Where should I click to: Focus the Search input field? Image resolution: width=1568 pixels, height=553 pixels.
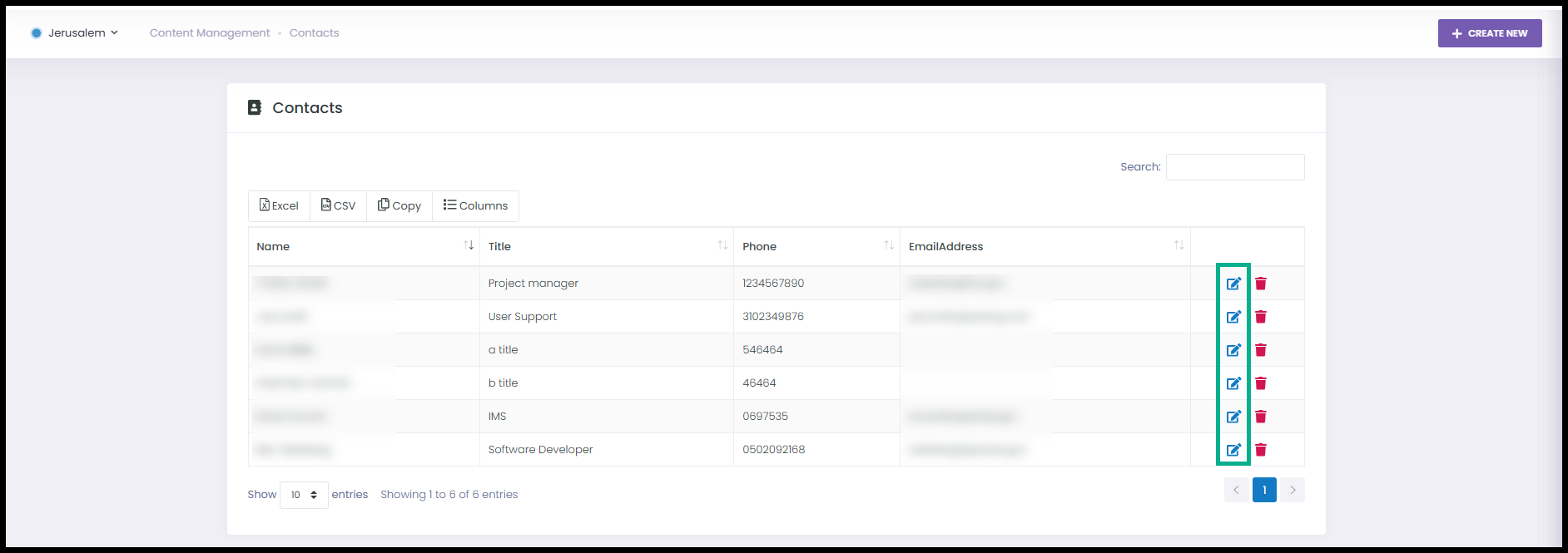1235,167
